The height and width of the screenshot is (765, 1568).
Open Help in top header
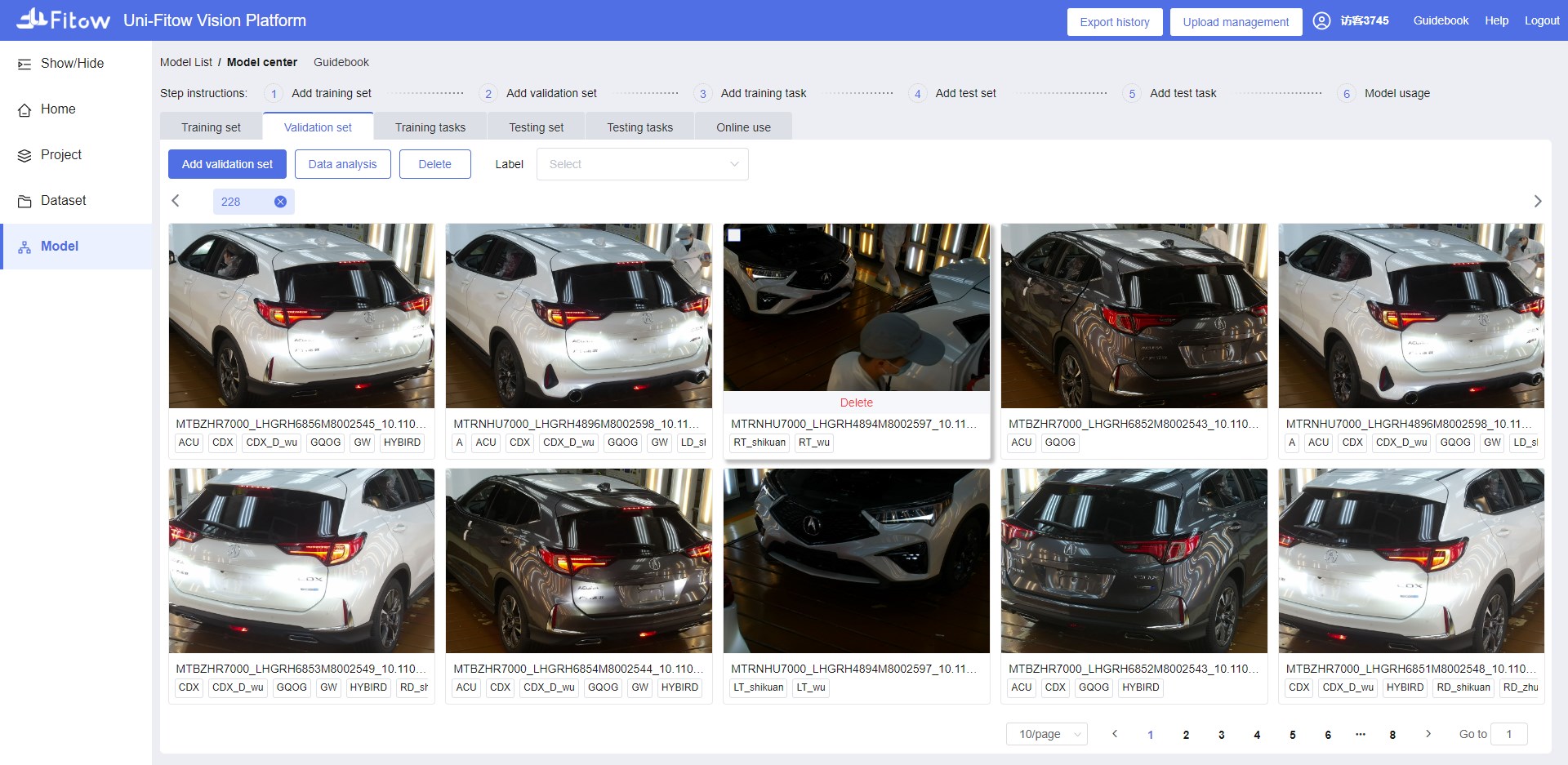point(1496,21)
